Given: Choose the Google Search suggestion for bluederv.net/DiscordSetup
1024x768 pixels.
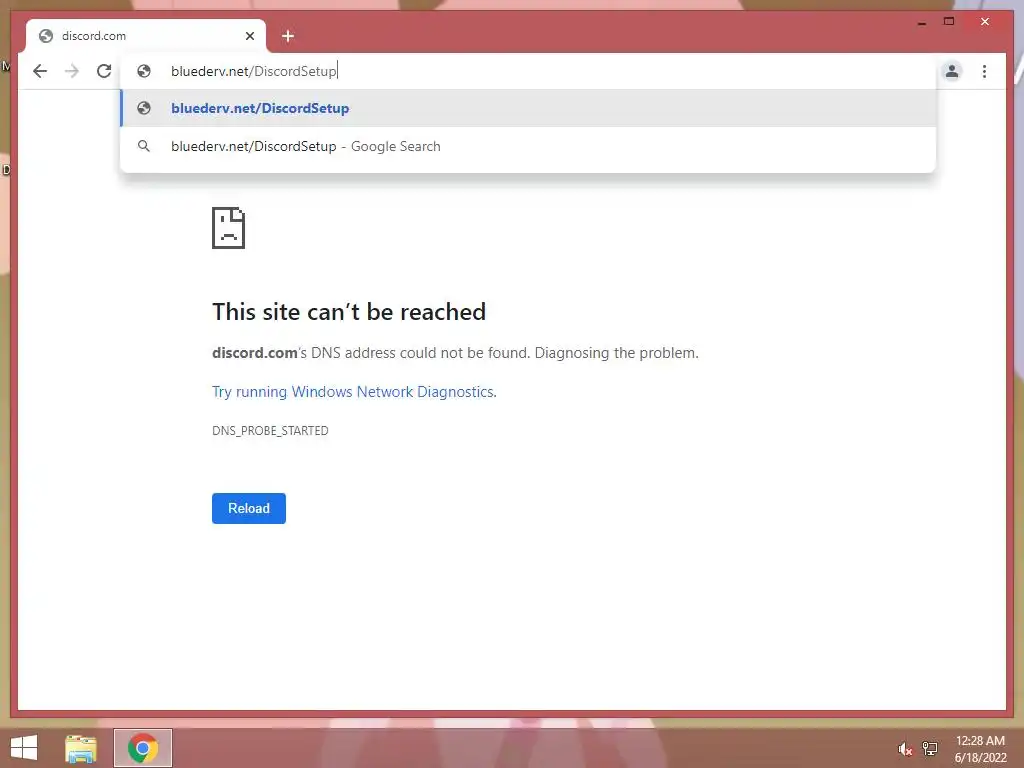Looking at the screenshot, I should pos(528,146).
